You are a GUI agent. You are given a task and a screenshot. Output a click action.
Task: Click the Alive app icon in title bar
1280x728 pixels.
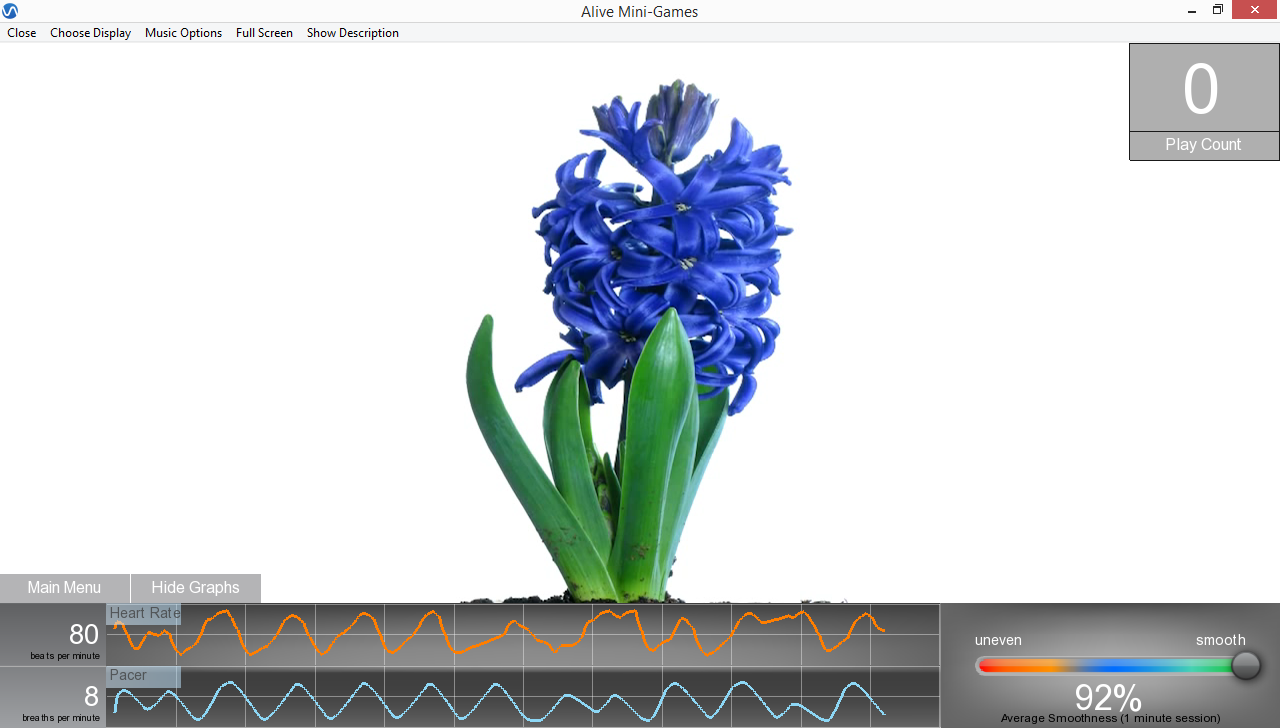[10, 11]
